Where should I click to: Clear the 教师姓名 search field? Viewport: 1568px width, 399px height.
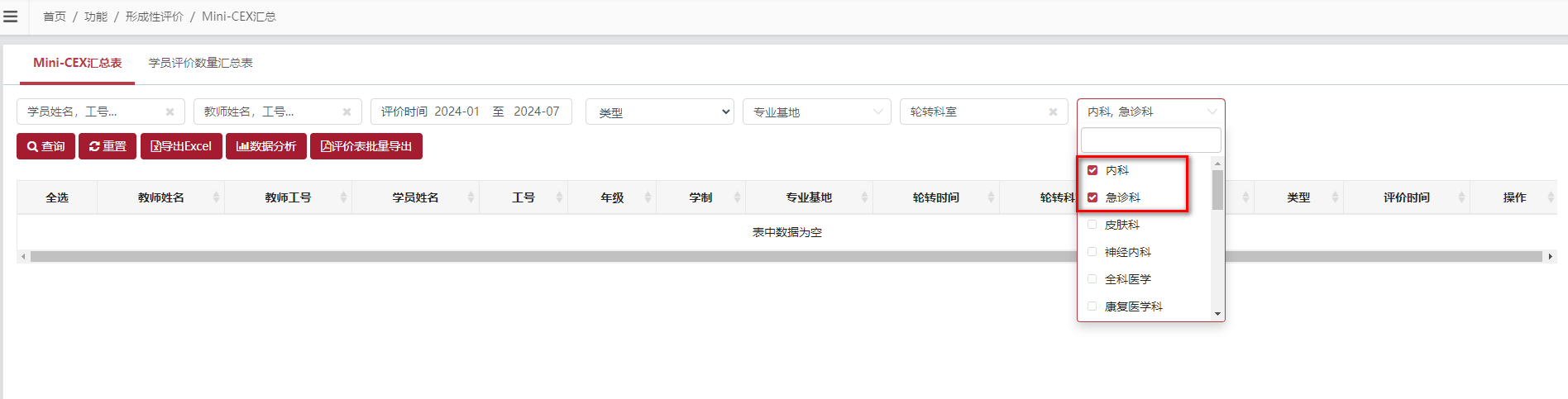(x=347, y=112)
